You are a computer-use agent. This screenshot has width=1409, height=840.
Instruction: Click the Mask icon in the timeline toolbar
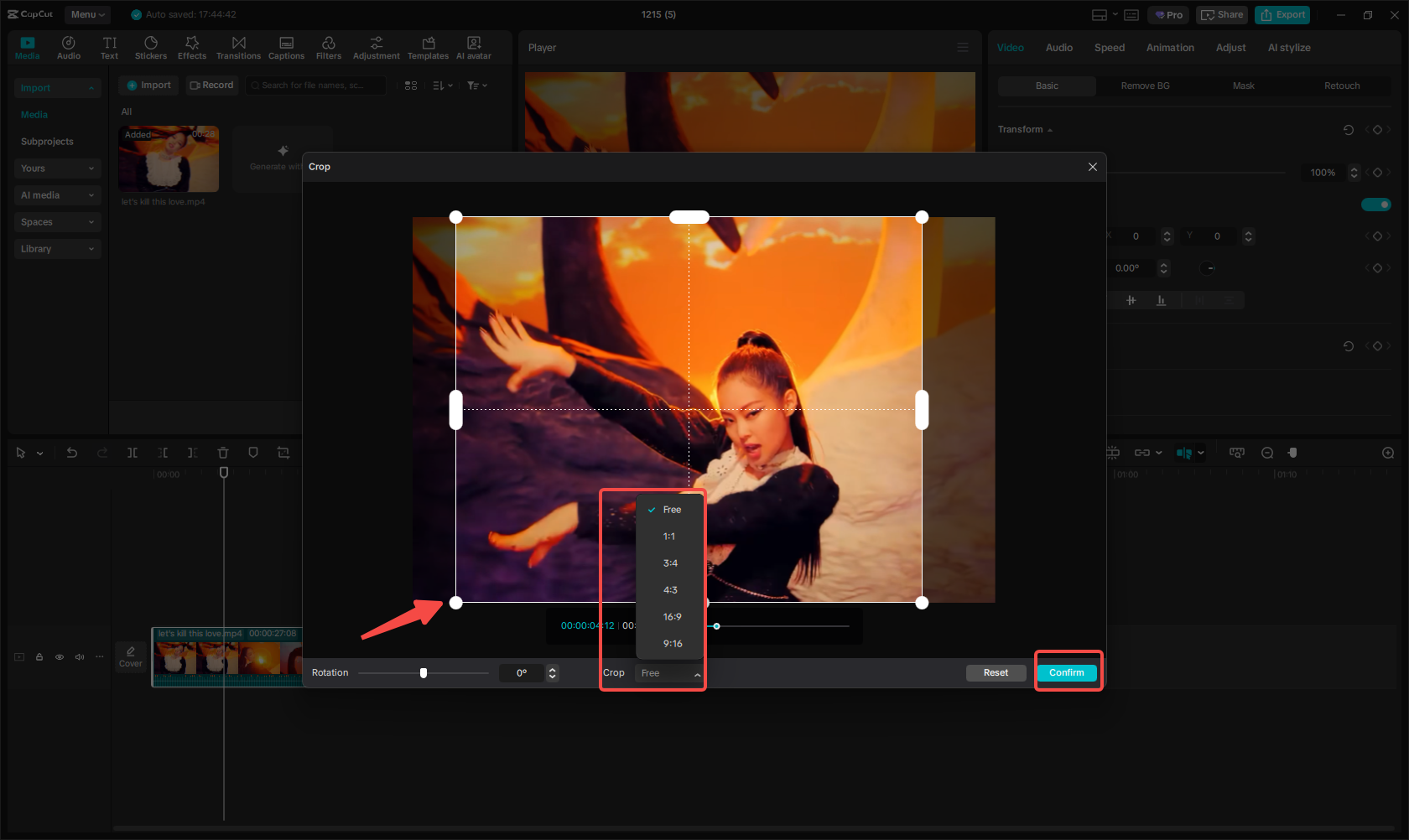point(253,453)
